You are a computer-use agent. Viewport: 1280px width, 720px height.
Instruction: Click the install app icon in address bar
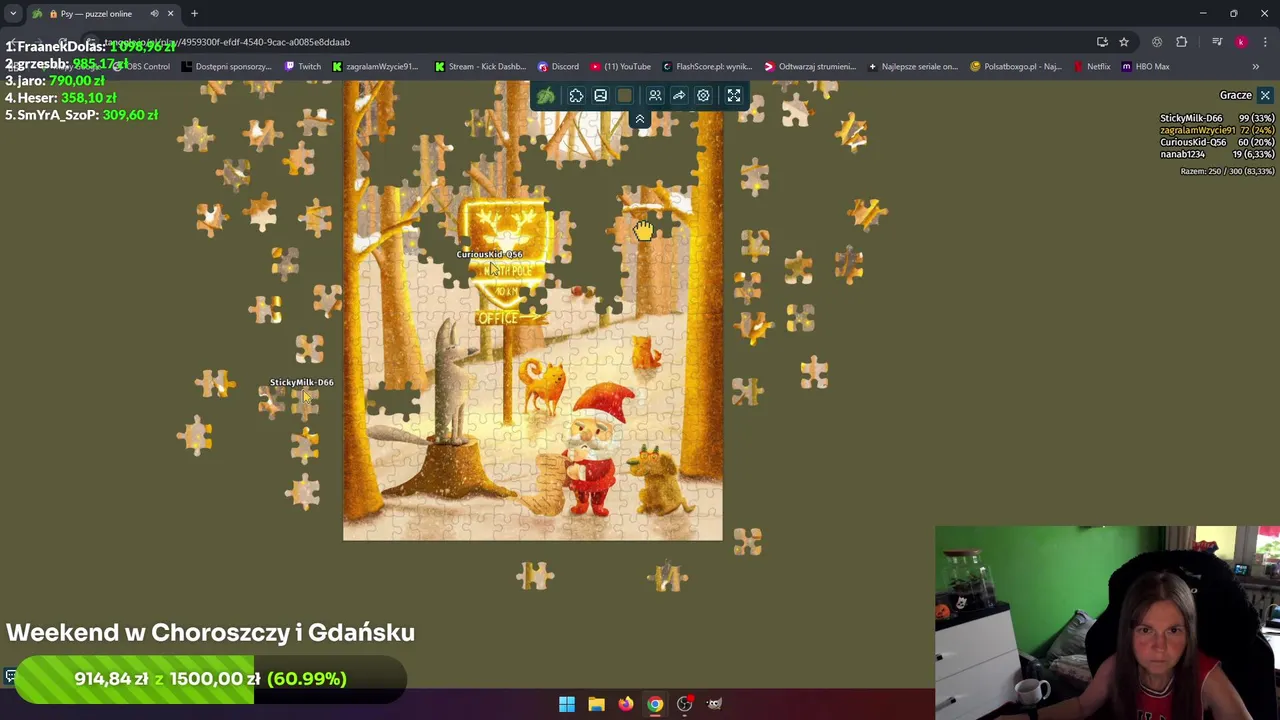click(x=1102, y=42)
